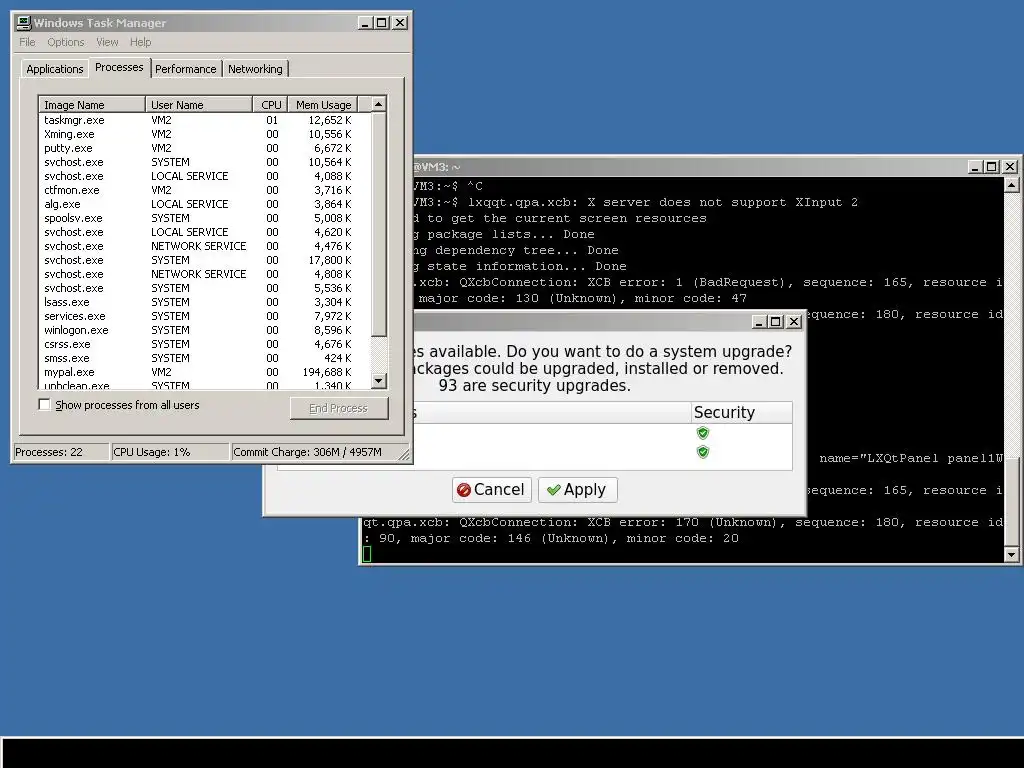Click the End Process button

(x=339, y=408)
